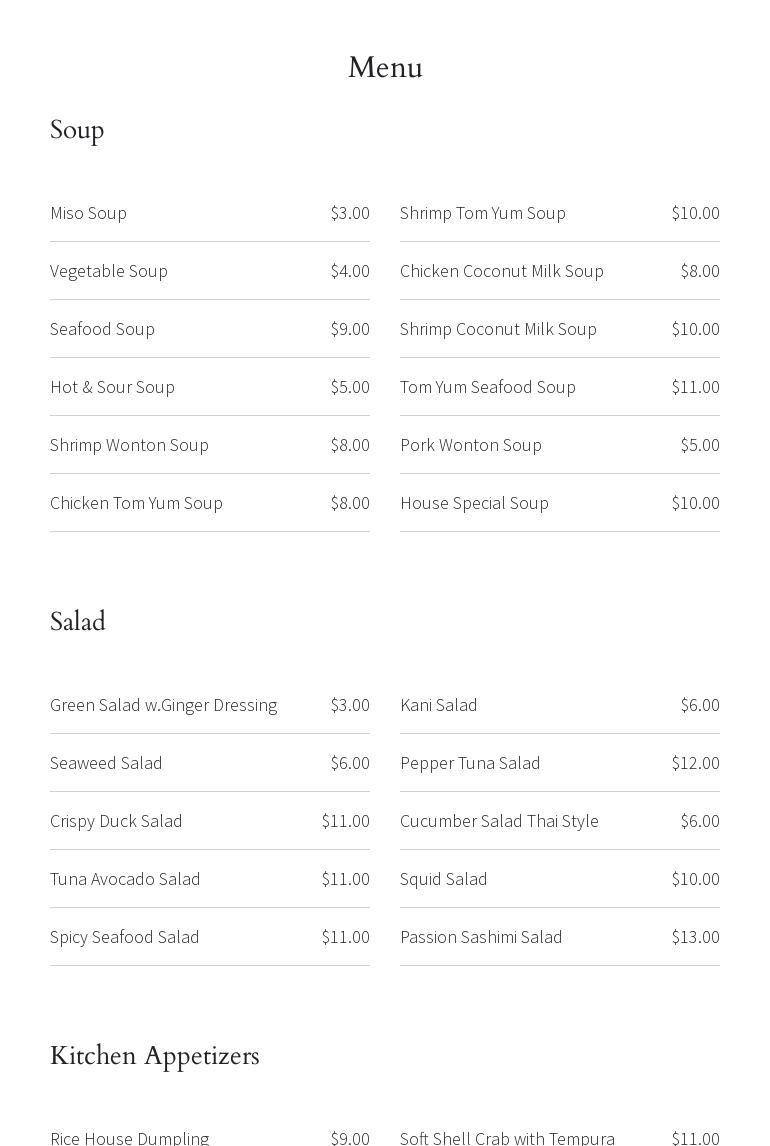Click the Seafood Soup entry
Image resolution: width=770 pixels, height=1146 pixels.
click(102, 329)
